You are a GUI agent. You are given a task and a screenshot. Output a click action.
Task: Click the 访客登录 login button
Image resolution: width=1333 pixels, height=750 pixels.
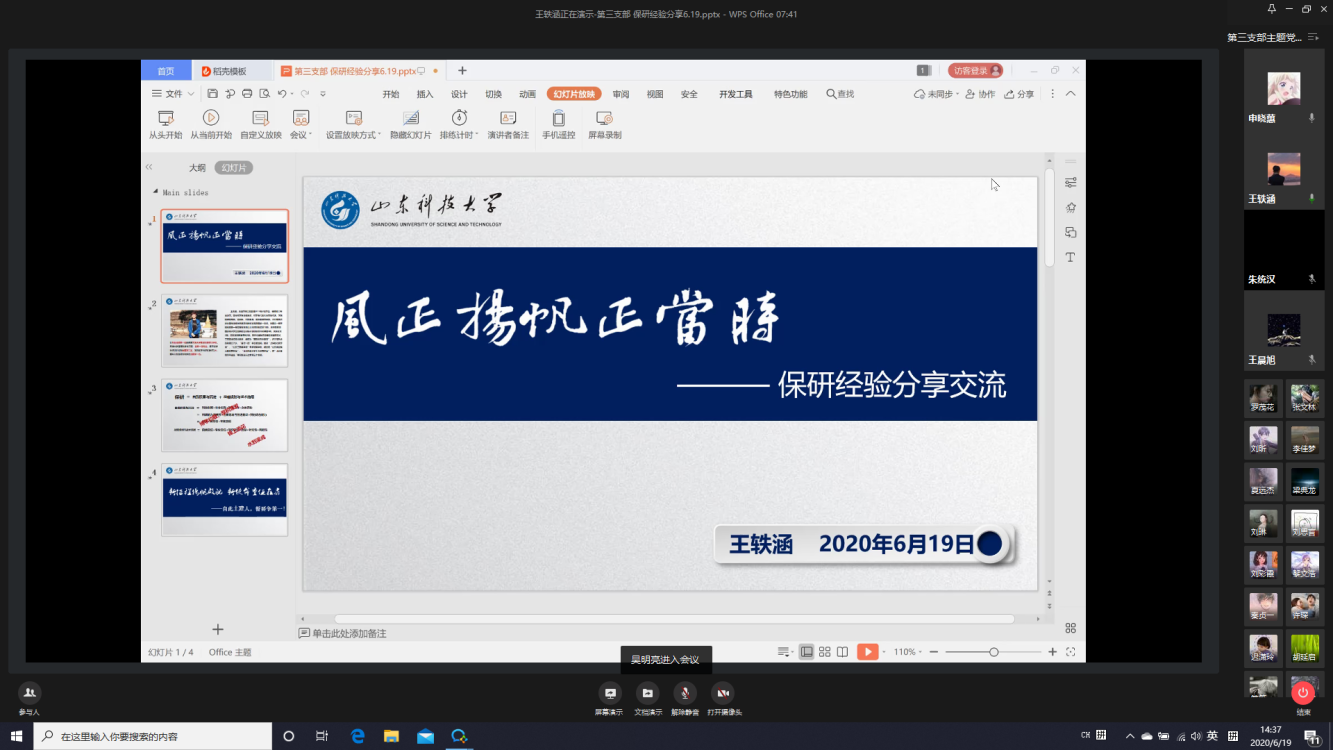[x=976, y=71]
